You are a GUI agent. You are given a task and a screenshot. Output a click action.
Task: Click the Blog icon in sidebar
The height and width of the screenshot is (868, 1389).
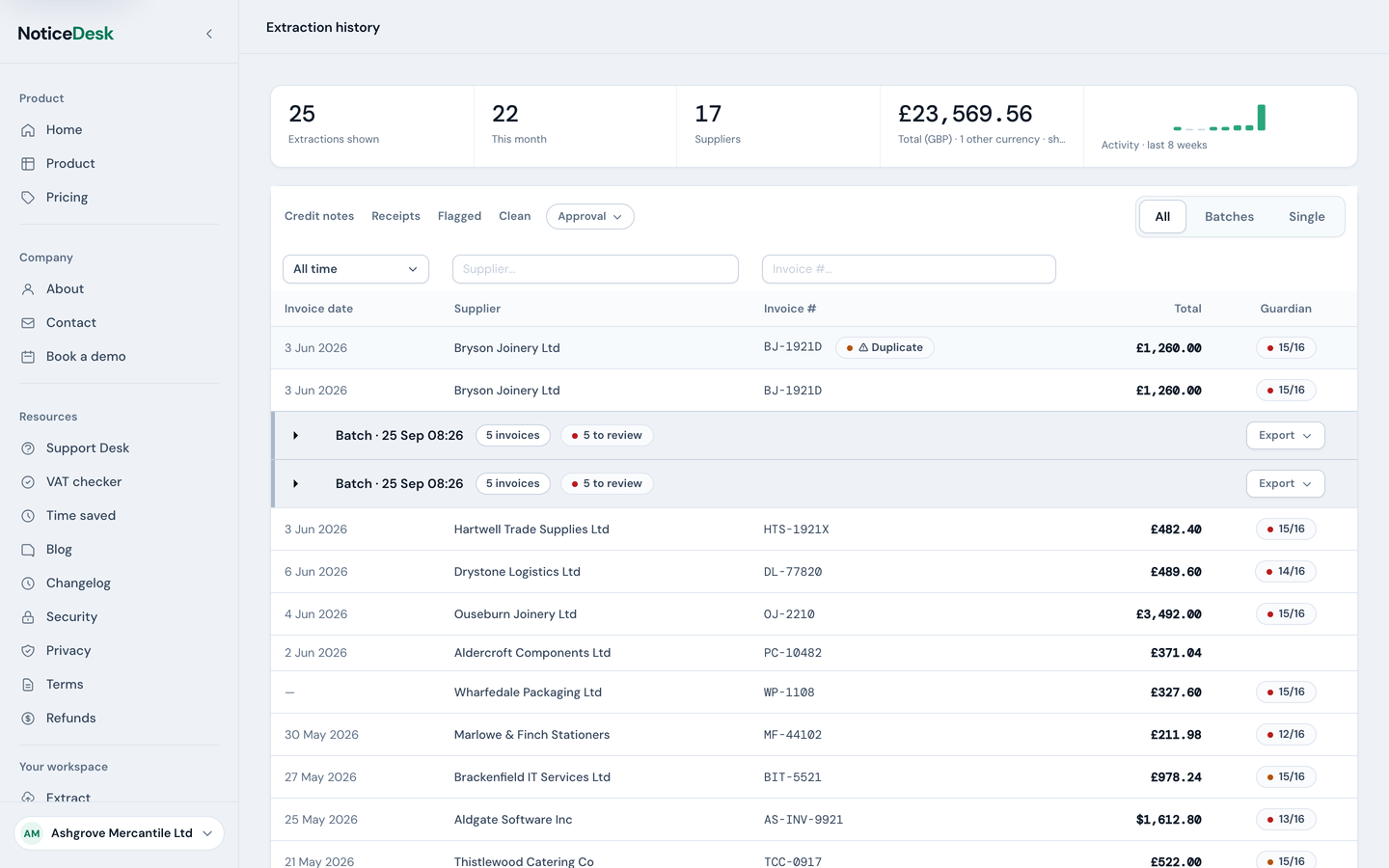pyautogui.click(x=28, y=550)
